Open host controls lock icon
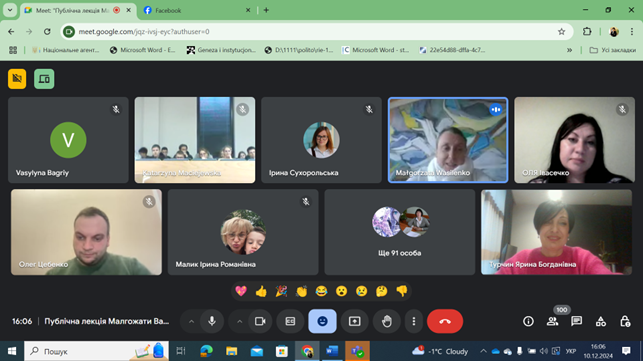Viewport: 643px width, 361px height. (625, 321)
